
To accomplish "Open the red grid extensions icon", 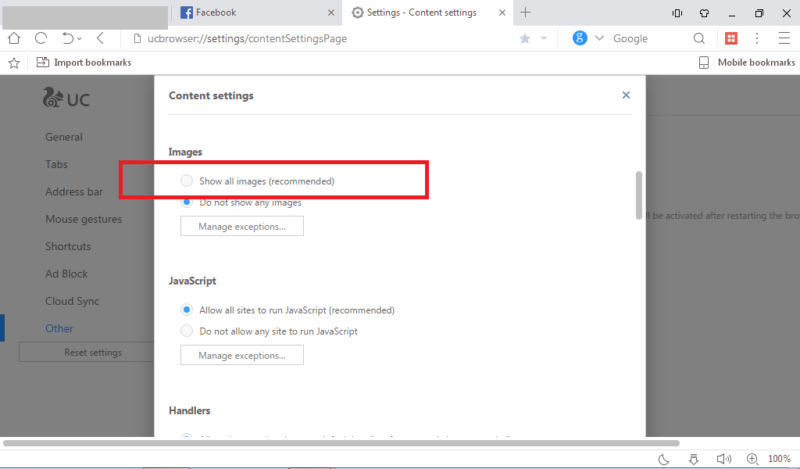I will 731,38.
